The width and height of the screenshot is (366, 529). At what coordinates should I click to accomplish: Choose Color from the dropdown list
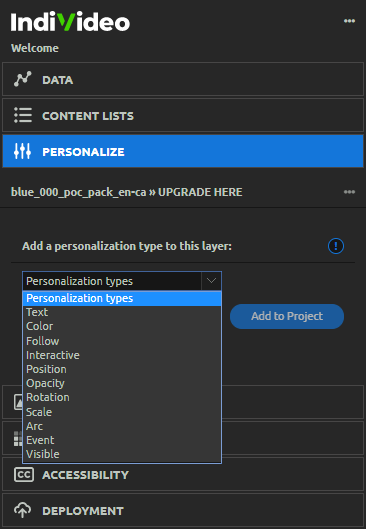(122, 327)
